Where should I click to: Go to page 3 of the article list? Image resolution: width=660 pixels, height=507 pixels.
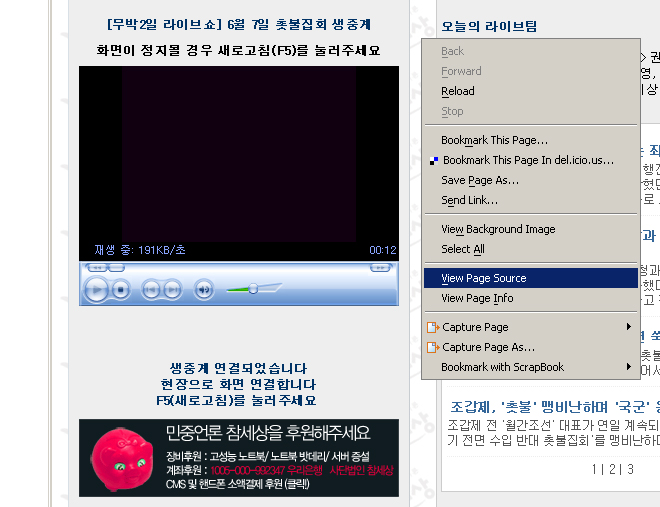click(x=630, y=469)
